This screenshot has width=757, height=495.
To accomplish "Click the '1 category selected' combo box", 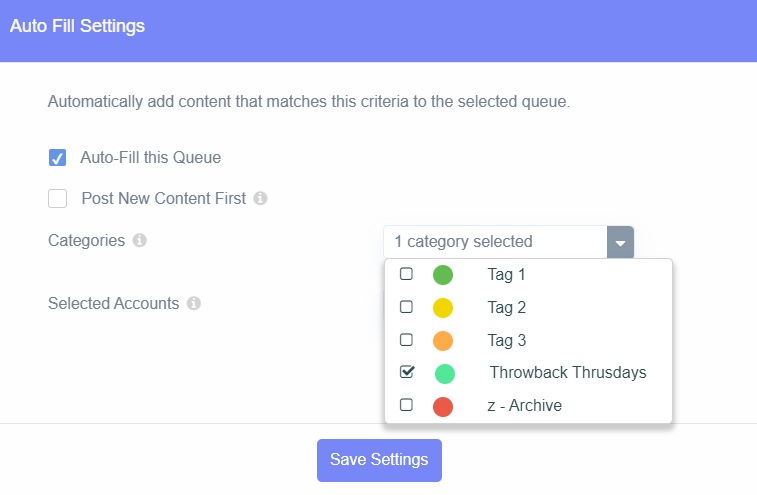I will coord(508,242).
